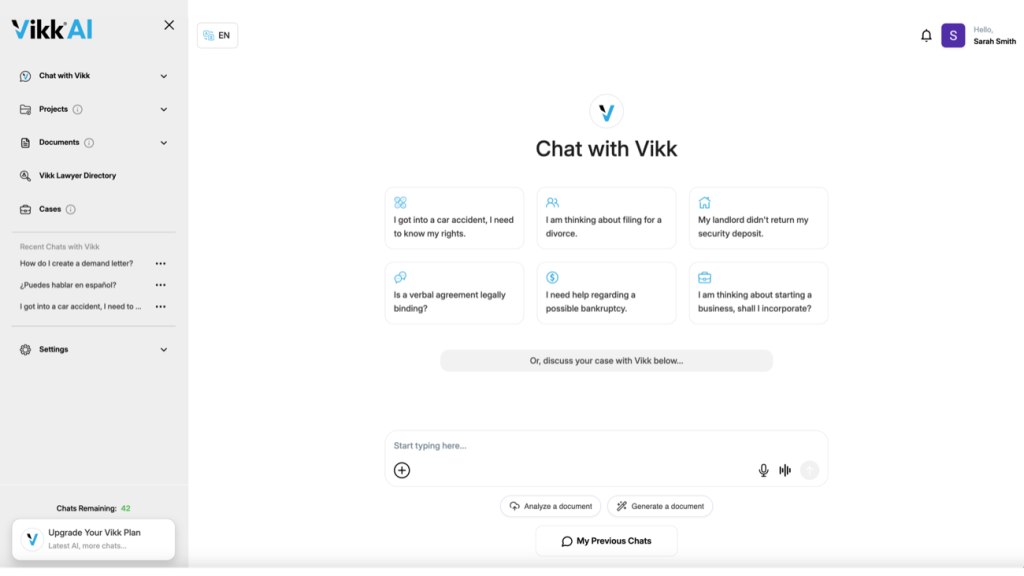Click the Analyze a document button
Viewport: 1024px width, 576px height.
(551, 506)
